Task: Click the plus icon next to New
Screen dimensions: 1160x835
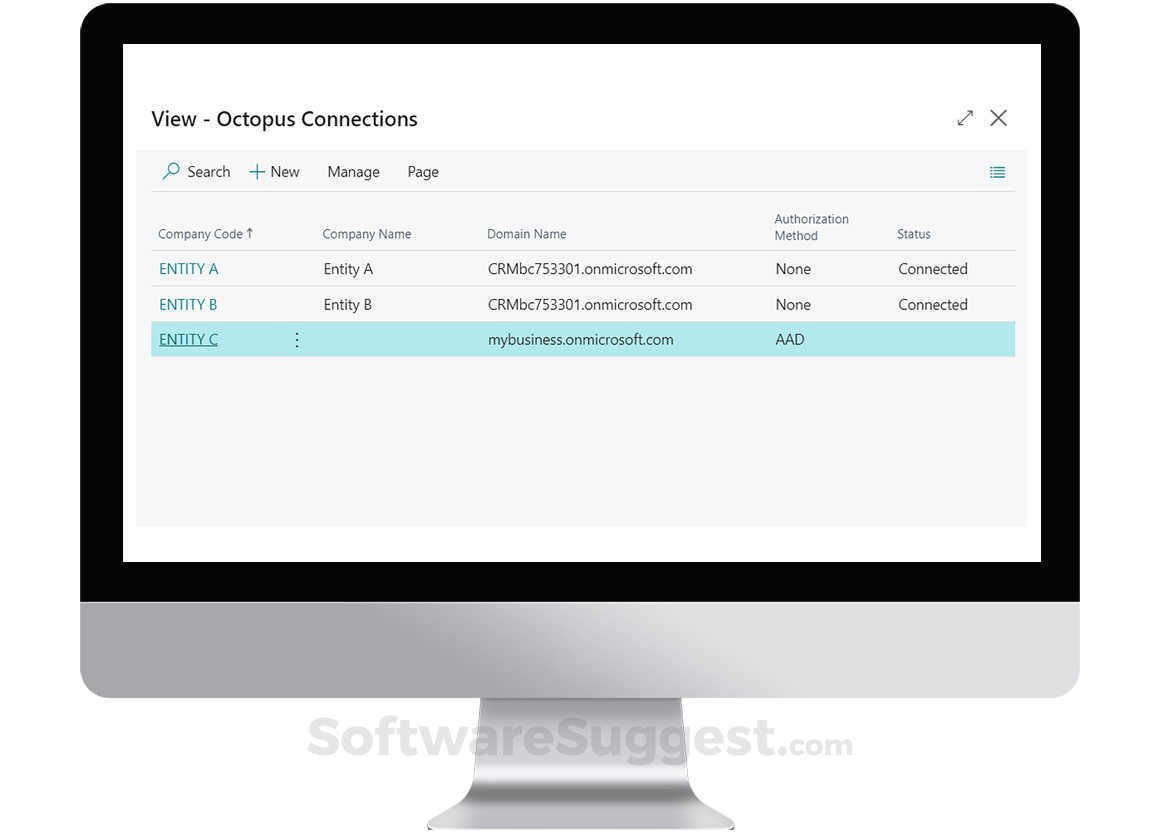Action: click(259, 171)
